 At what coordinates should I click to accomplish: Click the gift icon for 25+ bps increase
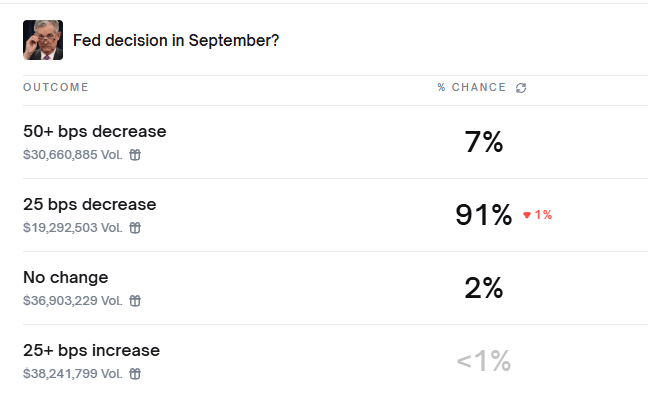pos(135,374)
